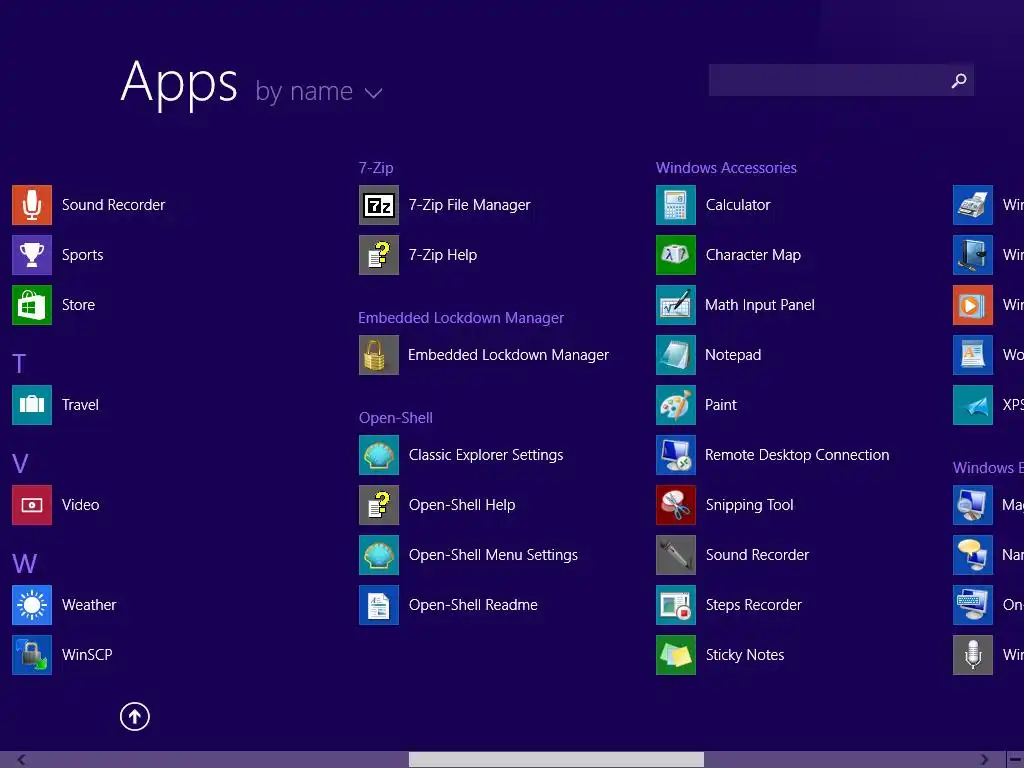Click the chevron next to 'by name'
This screenshot has width=1024, height=768.
[x=374, y=93]
